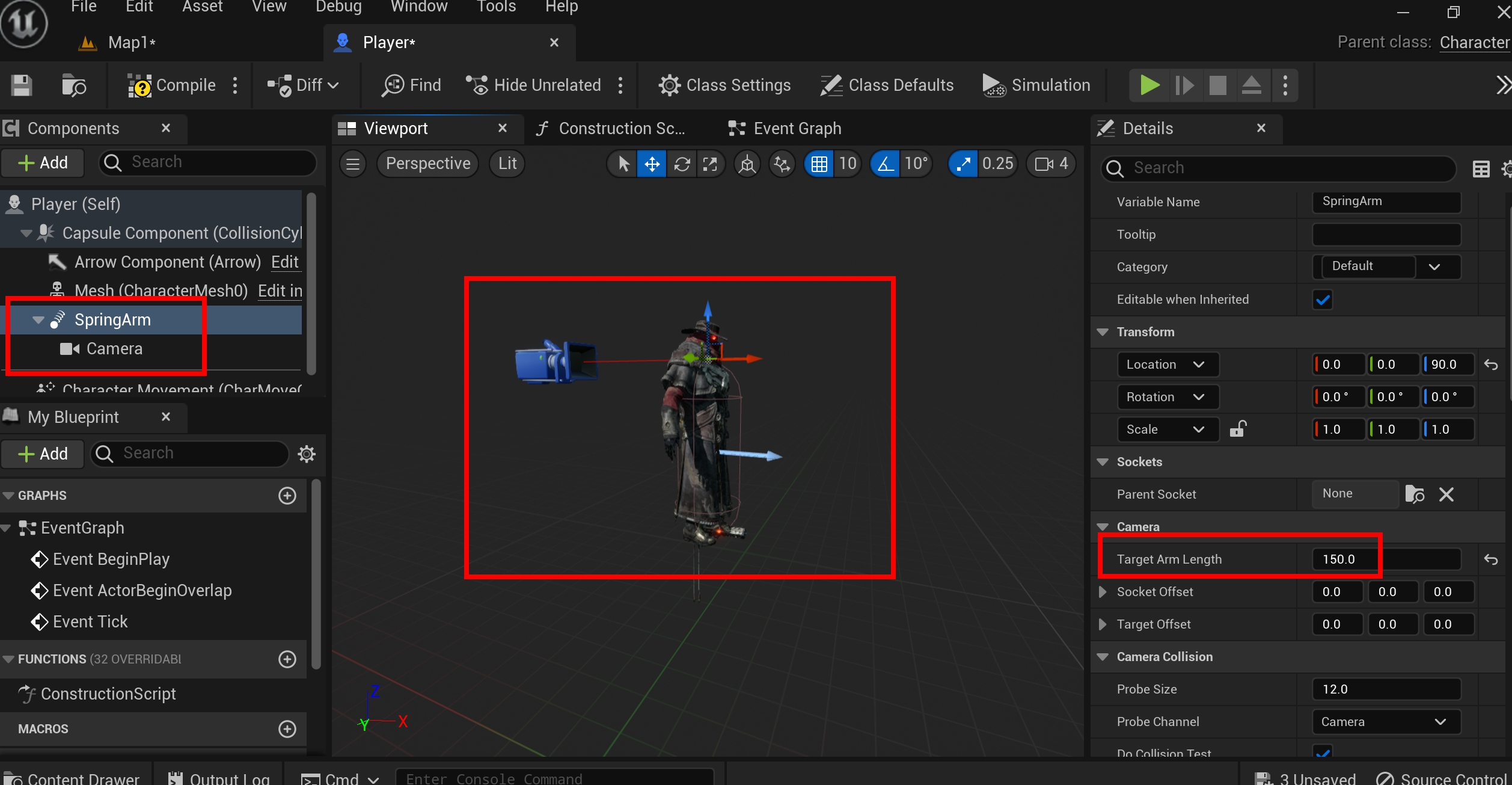The width and height of the screenshot is (1512, 785).
Task: Click the Browse to asset icon in toolbar
Action: pyautogui.click(x=74, y=85)
